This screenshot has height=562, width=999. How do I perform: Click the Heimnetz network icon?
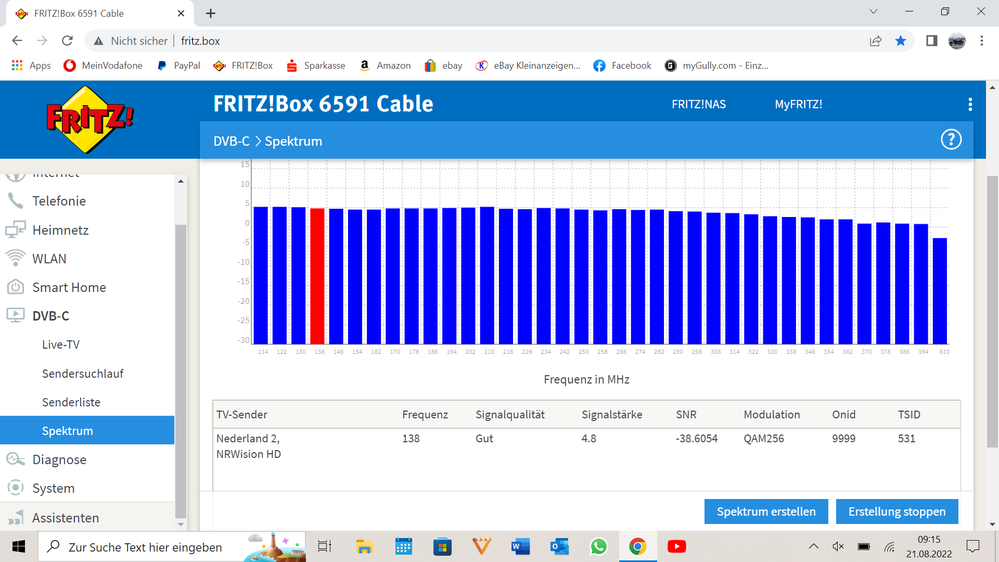coord(15,230)
